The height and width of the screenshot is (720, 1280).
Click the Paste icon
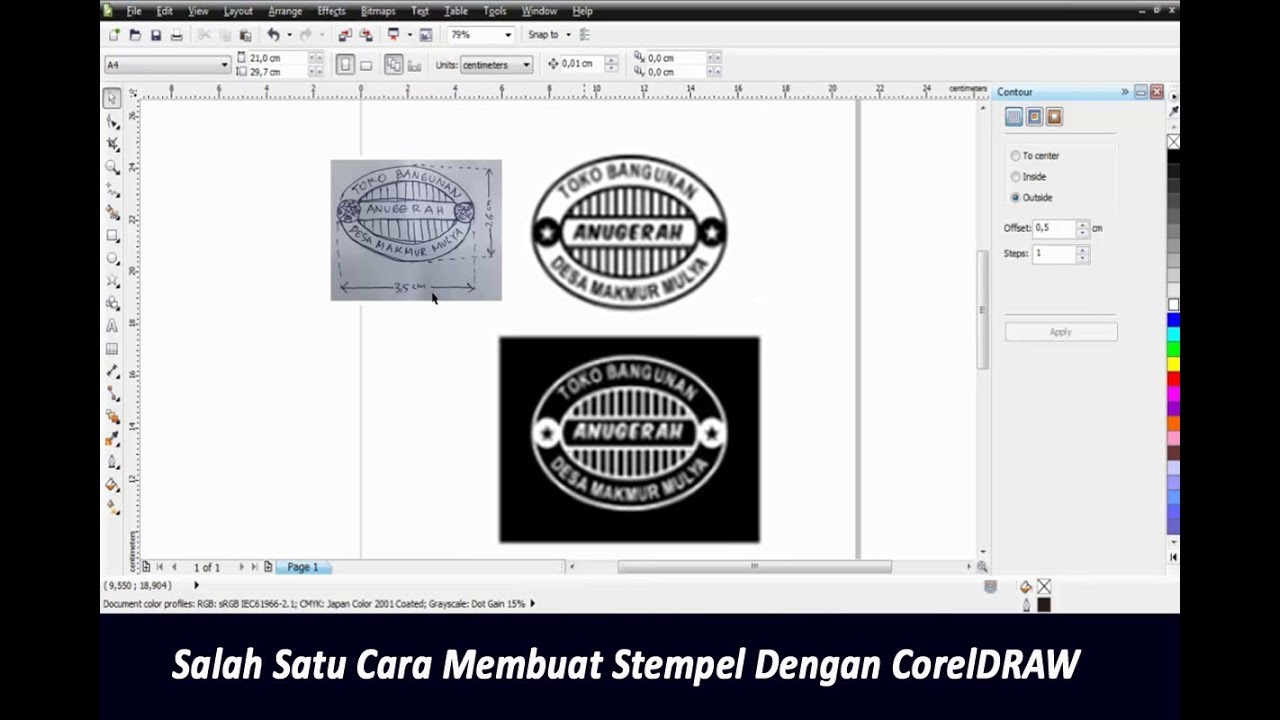[x=245, y=35]
